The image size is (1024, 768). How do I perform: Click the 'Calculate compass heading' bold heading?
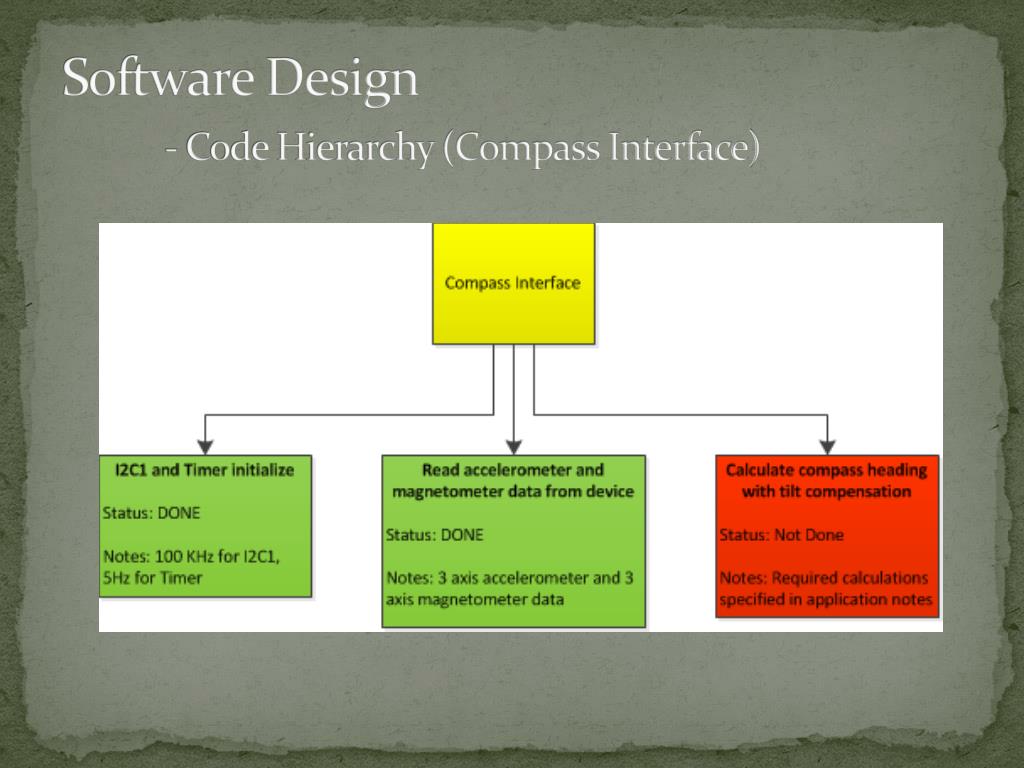(x=826, y=470)
